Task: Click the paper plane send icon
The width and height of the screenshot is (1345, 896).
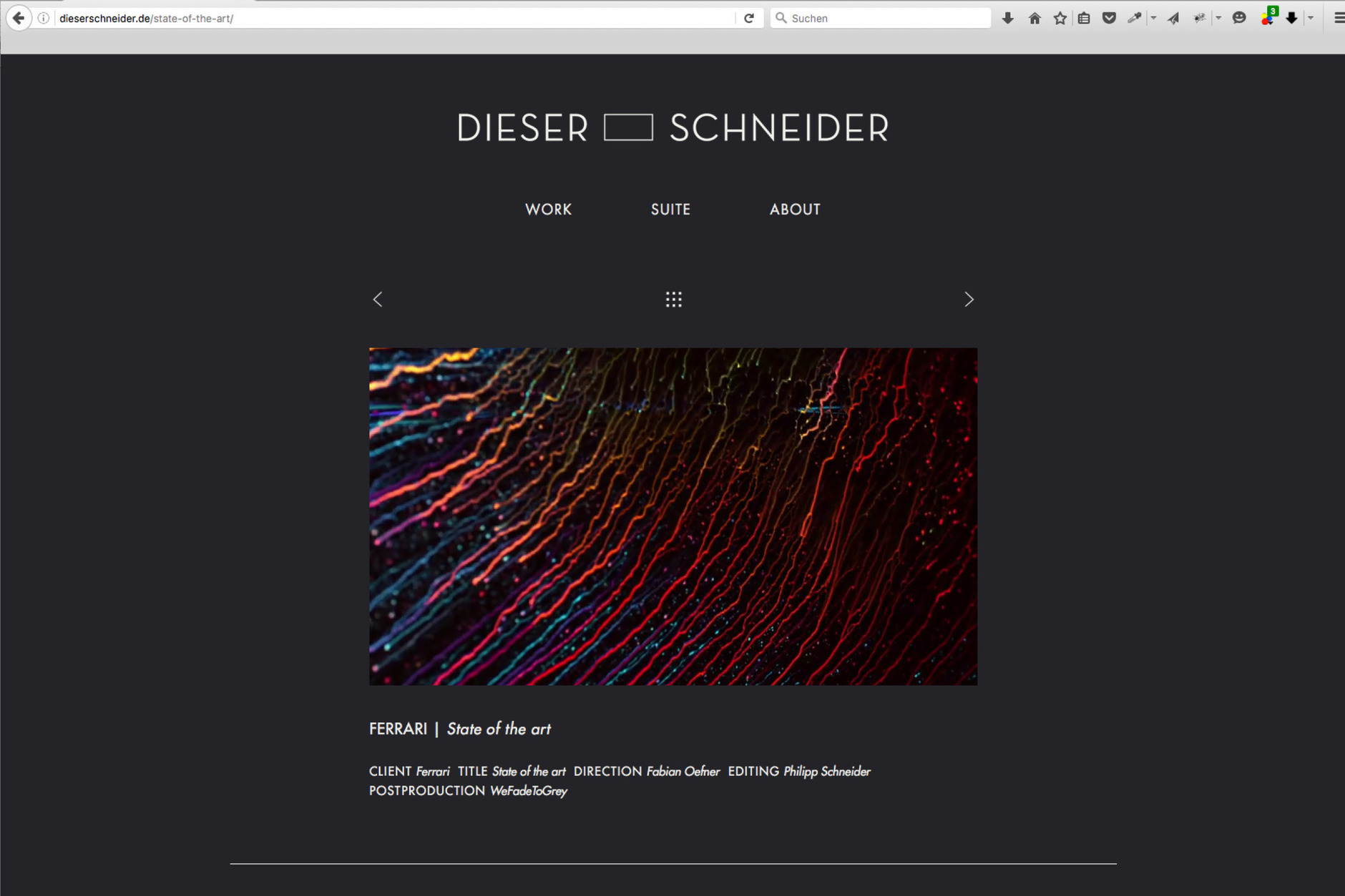Action: coord(1173,18)
